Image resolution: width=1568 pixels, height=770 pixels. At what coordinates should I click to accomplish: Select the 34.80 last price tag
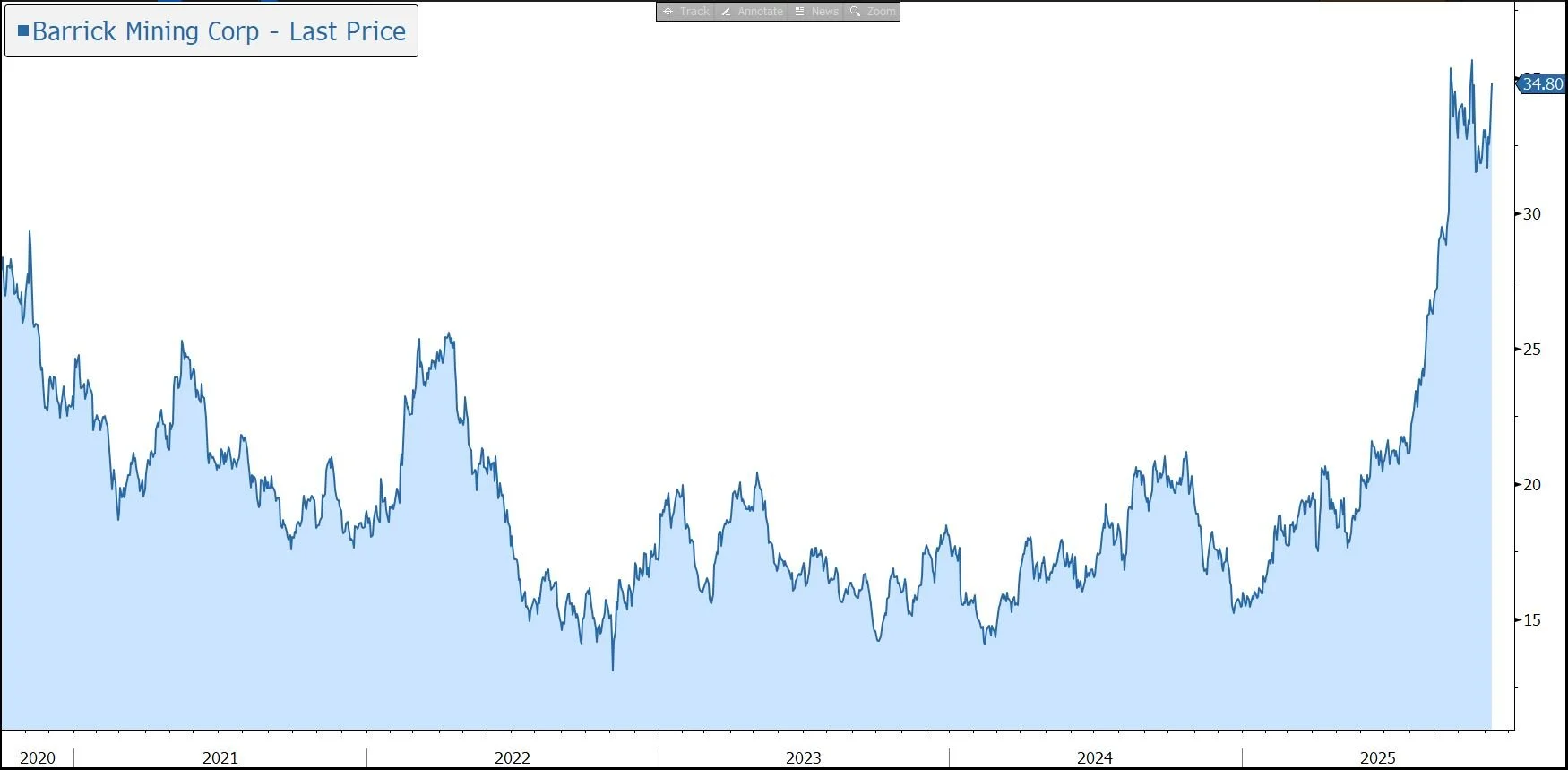(x=1541, y=83)
